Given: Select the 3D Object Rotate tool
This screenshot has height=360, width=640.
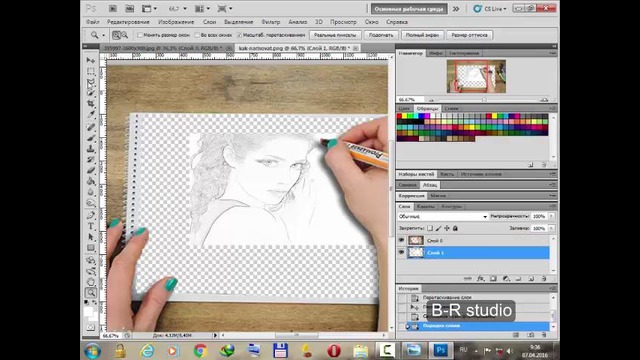Looking at the screenshot, I should 91,260.
